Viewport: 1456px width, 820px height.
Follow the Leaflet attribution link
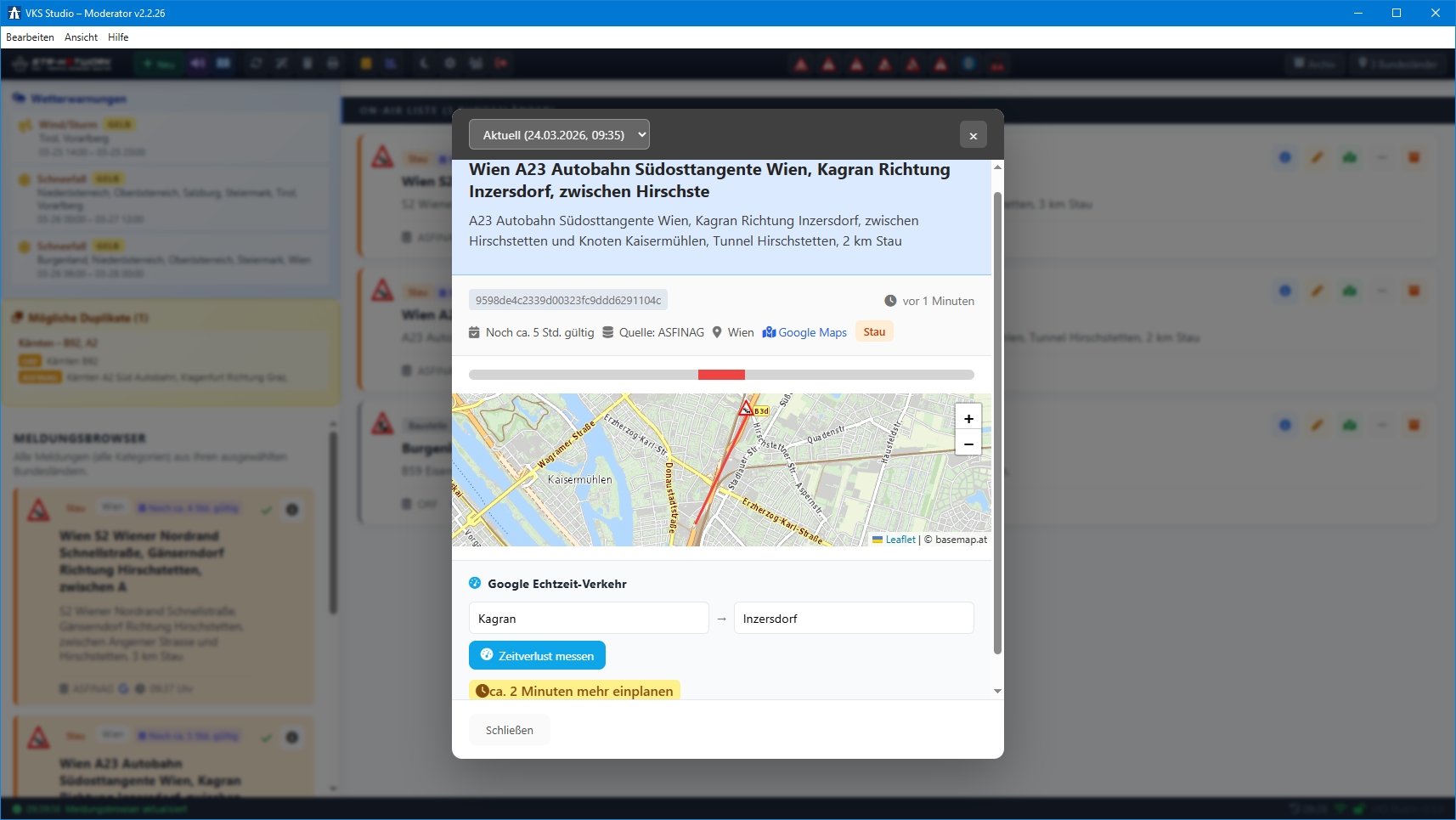(900, 540)
